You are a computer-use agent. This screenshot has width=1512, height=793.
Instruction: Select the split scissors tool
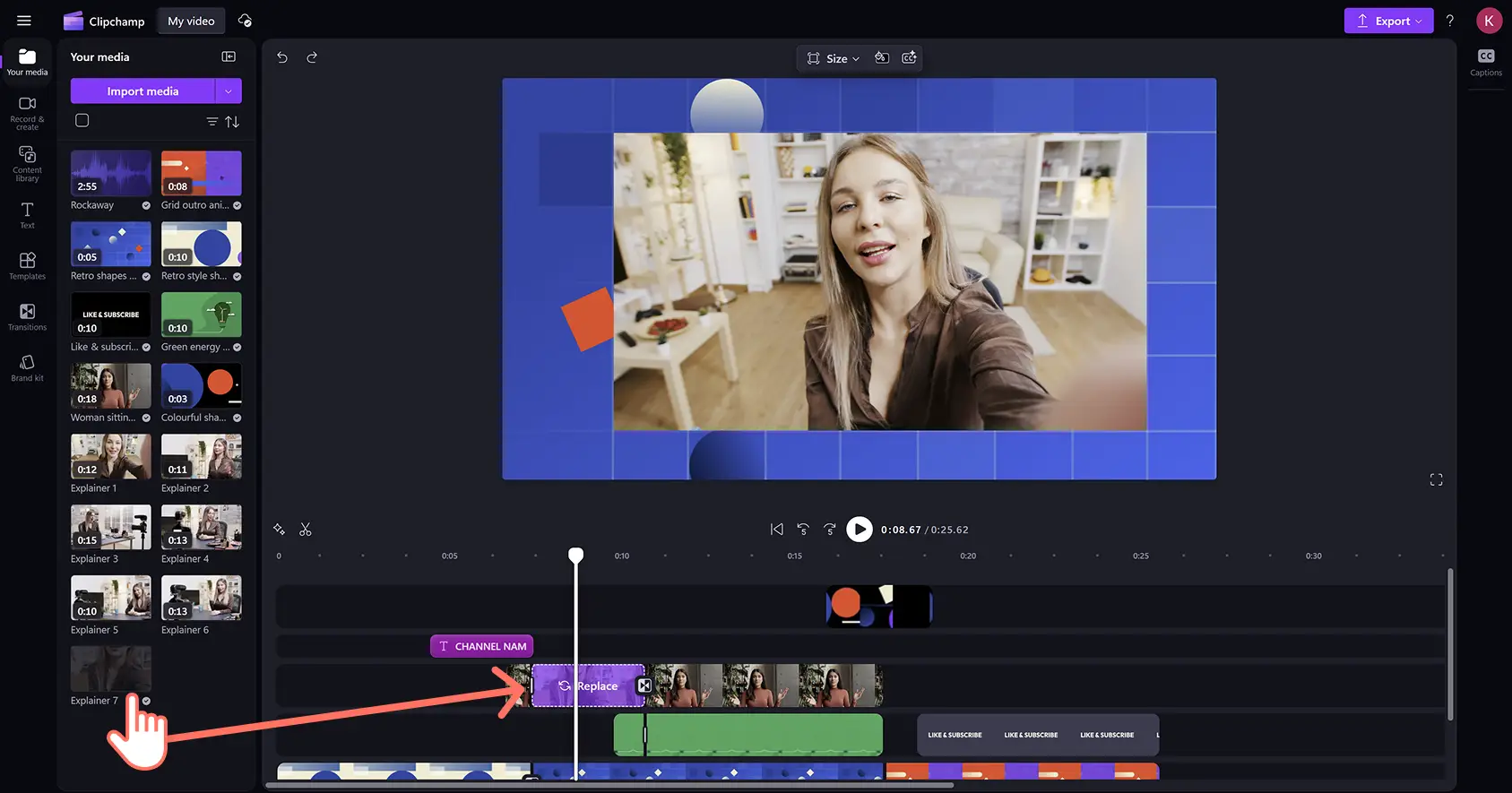coord(306,530)
